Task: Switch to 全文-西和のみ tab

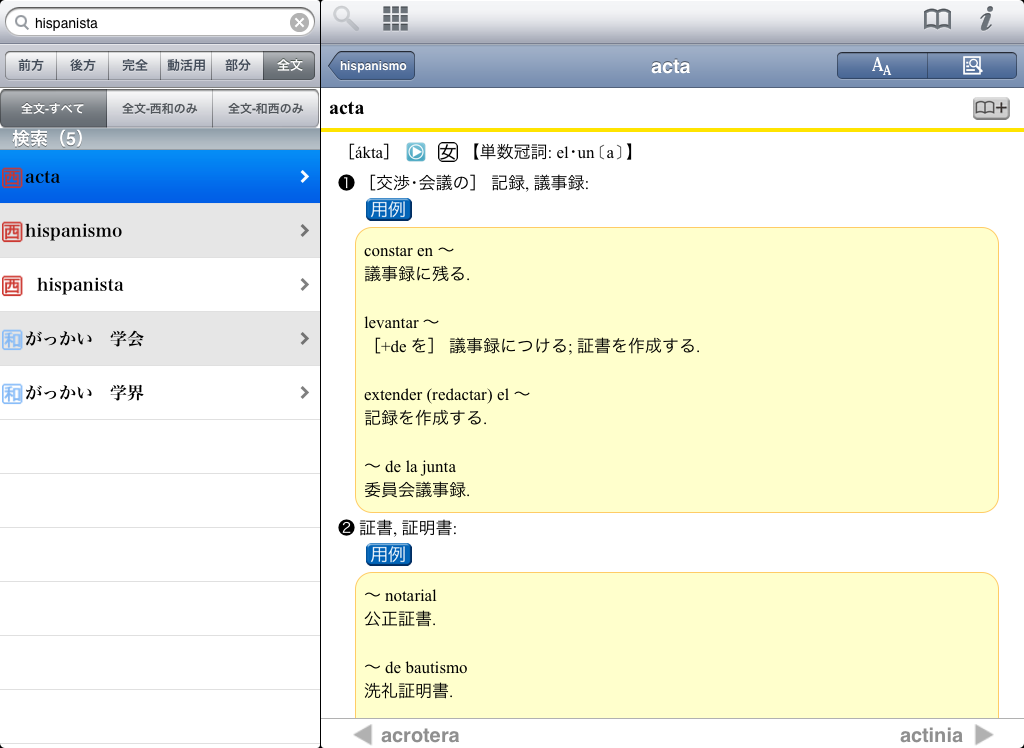Action: [160, 109]
